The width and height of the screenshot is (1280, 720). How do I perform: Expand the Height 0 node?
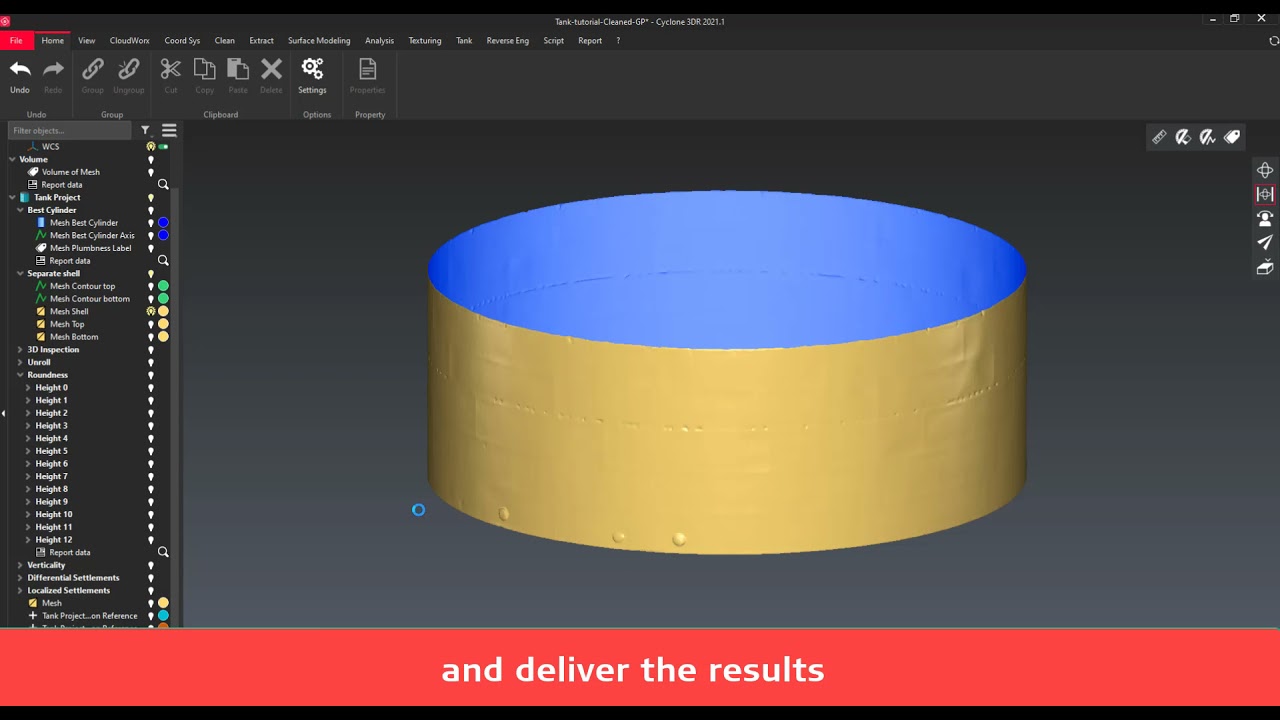pos(28,388)
